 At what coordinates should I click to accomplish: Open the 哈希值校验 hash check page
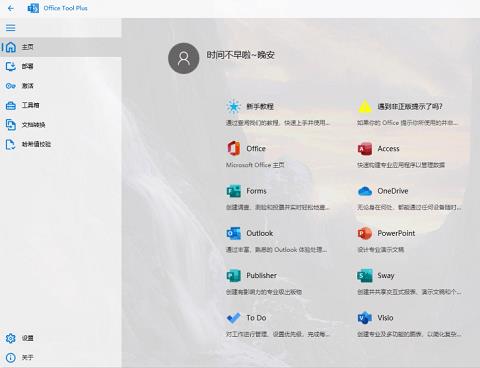[x=61, y=144]
